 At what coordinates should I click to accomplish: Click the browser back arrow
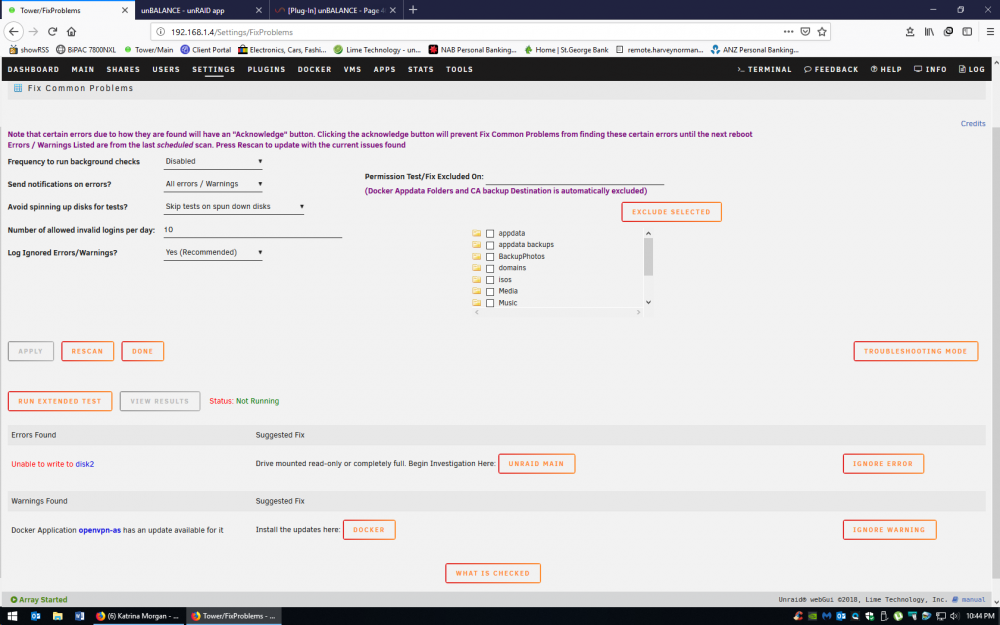[13, 31]
